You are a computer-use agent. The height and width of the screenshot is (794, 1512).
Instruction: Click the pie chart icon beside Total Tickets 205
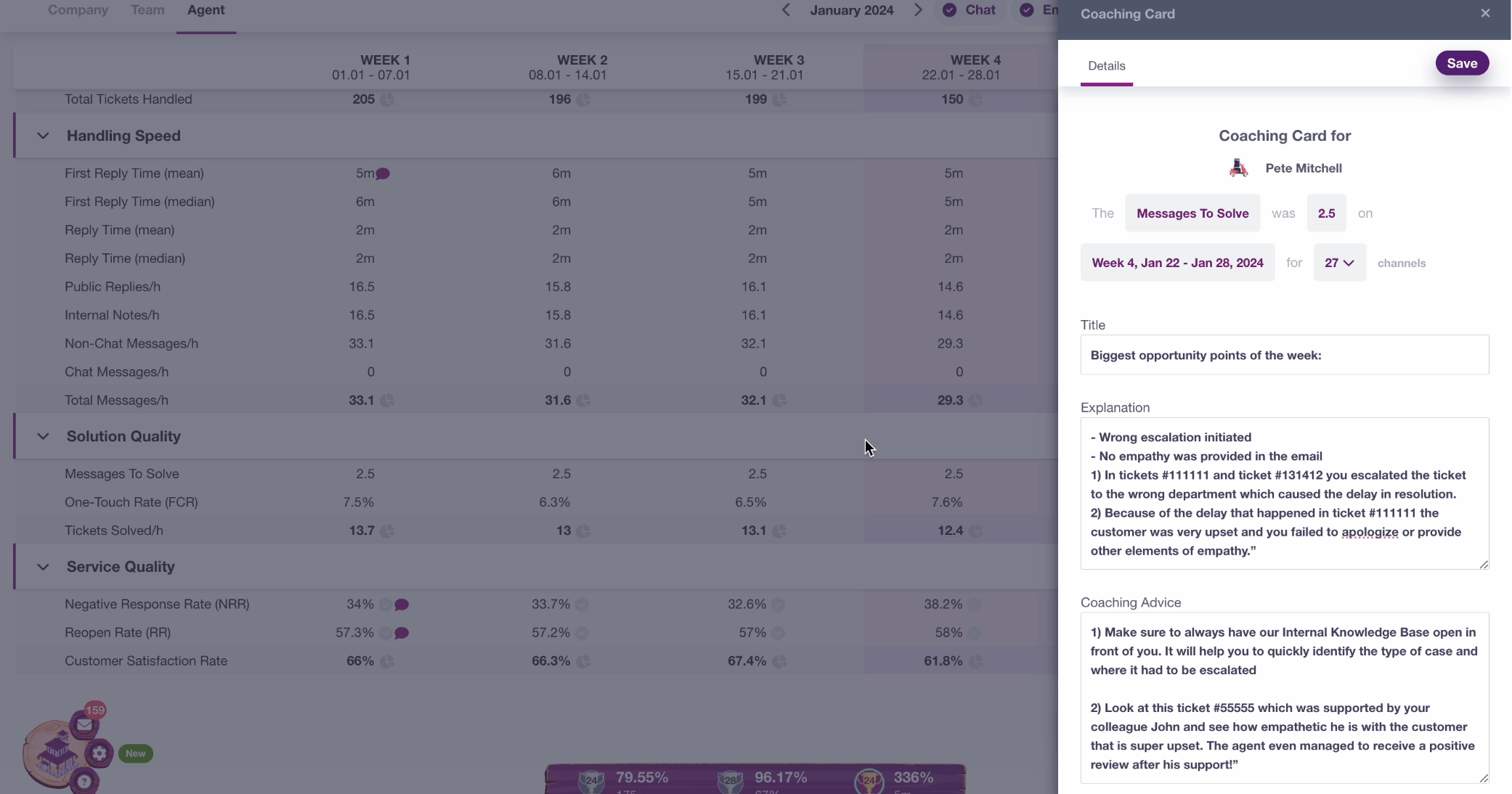[x=387, y=99]
